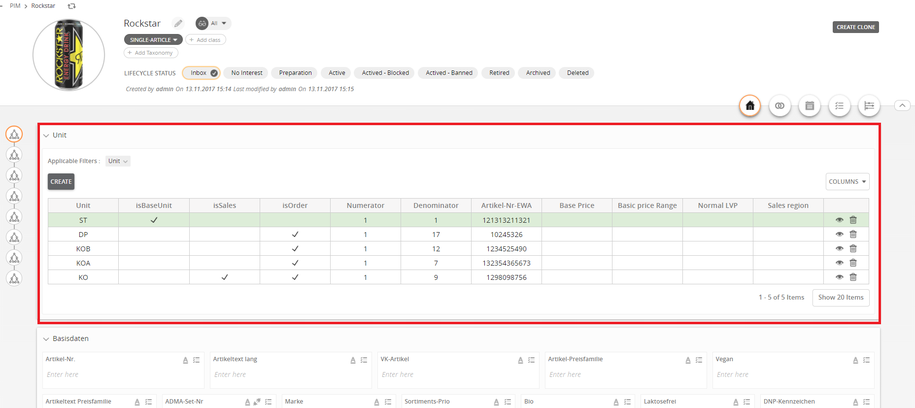Viewport: 915px width, 408px height.
Task: Toggle isSales checkmark for KO row
Action: 225,278
